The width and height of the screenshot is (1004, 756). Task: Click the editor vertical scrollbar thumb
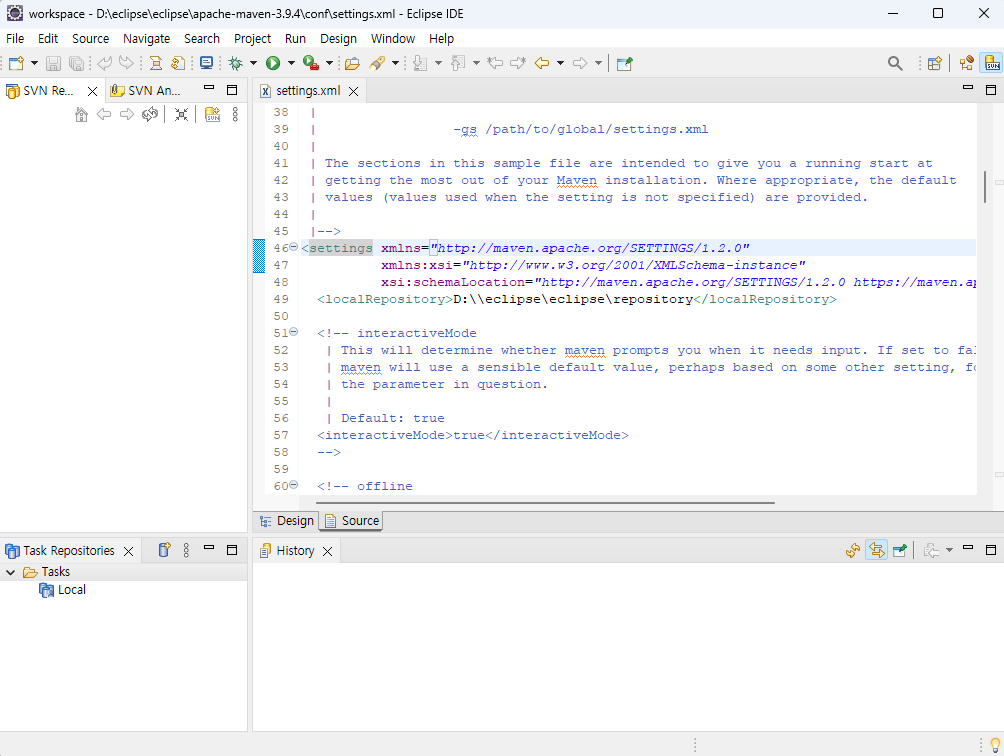[x=985, y=187]
